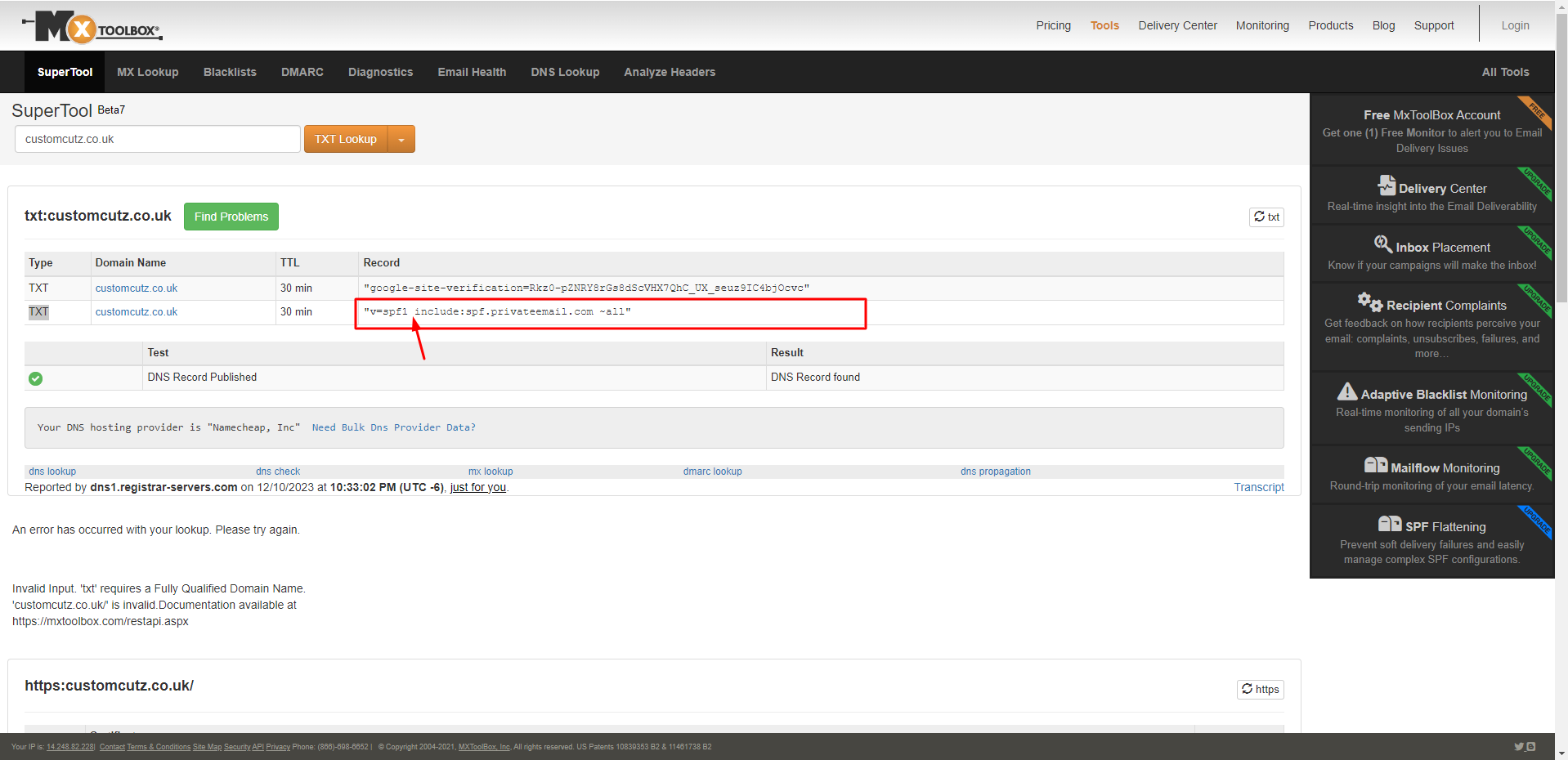Open the Products menu item
This screenshot has height=760, width=1568.
tap(1330, 25)
